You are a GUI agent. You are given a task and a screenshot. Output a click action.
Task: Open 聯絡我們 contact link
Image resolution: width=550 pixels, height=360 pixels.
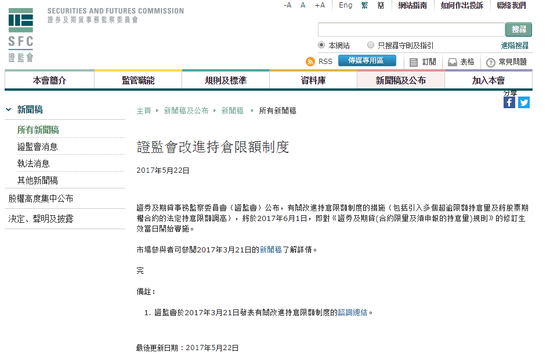(511, 5)
